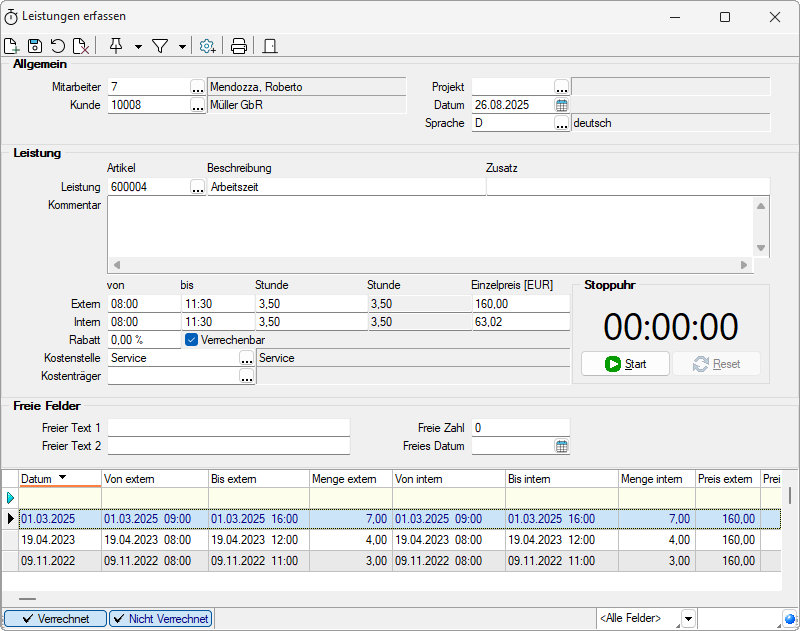The width and height of the screenshot is (800, 631).
Task: Click the Preis extern column header
Action: pos(725,479)
